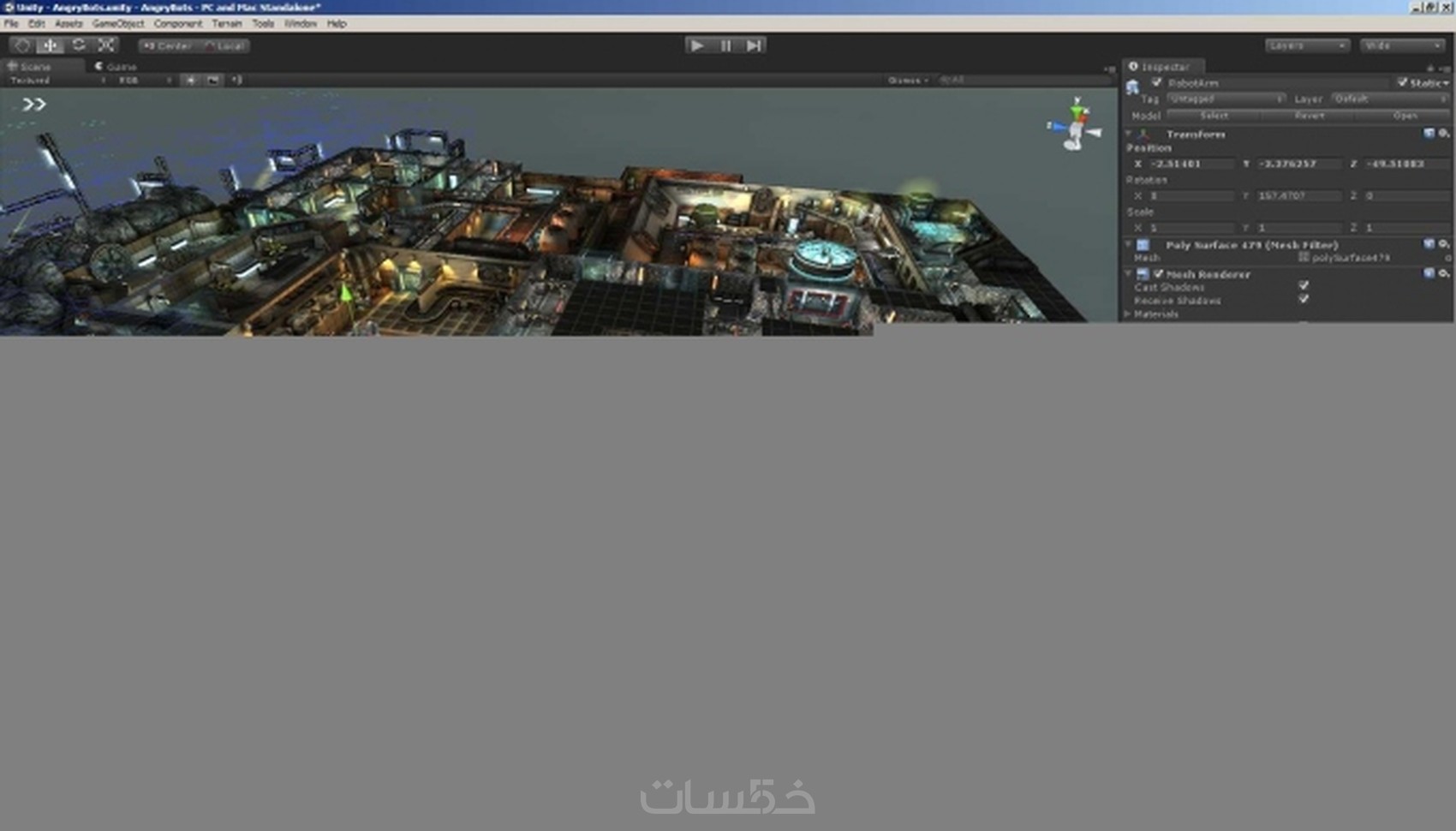This screenshot has width=1456, height=831.
Task: Toggle scene lighting button
Action: click(190, 80)
